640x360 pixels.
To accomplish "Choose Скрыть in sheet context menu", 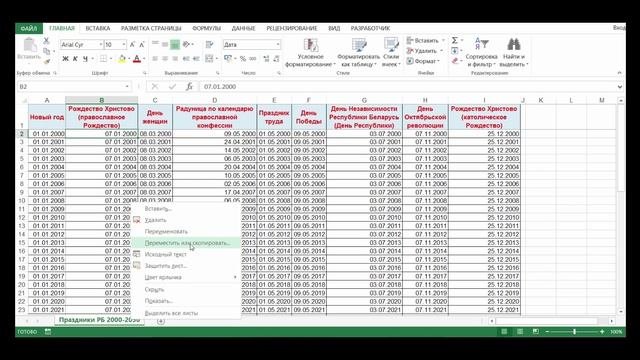I will tap(186, 289).
